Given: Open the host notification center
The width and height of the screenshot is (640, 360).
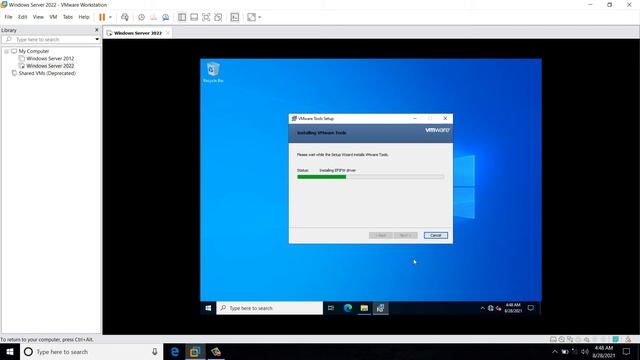Looking at the screenshot, I should [627, 352].
